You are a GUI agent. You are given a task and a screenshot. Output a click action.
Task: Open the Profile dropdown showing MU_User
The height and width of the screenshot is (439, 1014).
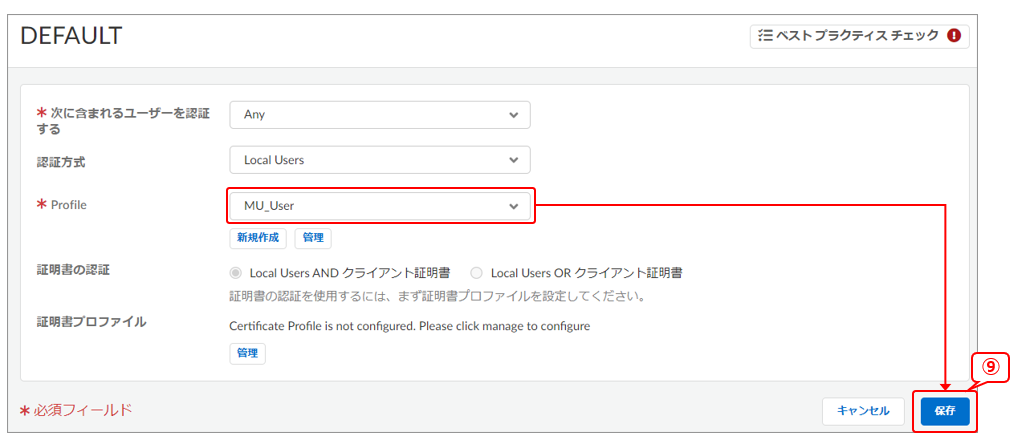pos(379,206)
